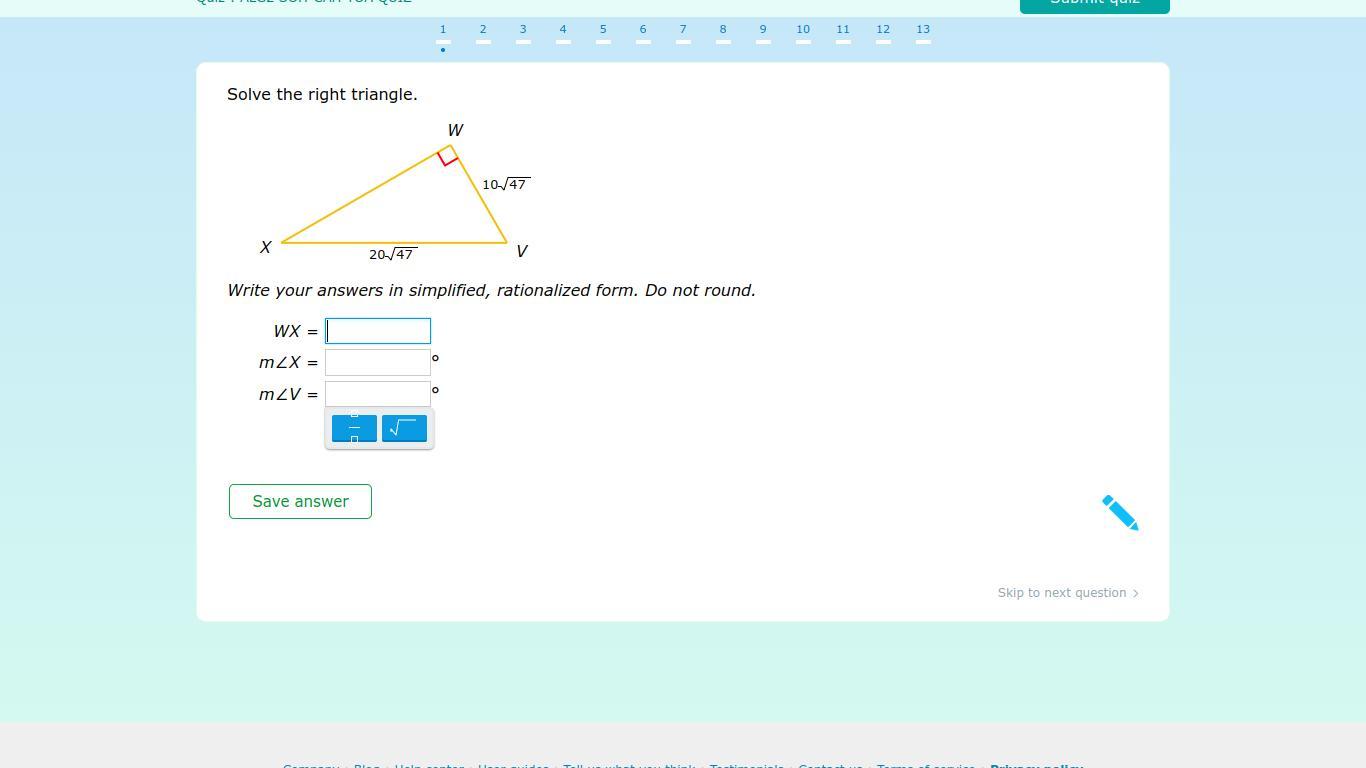Go to question 2
The height and width of the screenshot is (768, 1366).
483,30
